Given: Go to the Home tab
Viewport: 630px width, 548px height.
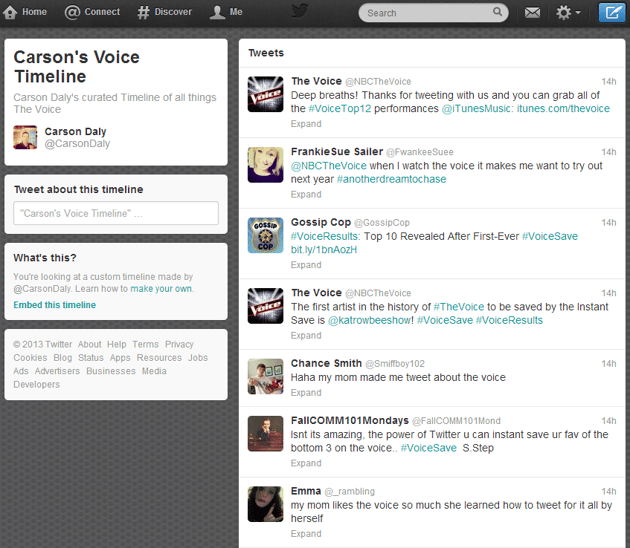Looking at the screenshot, I should click(25, 12).
